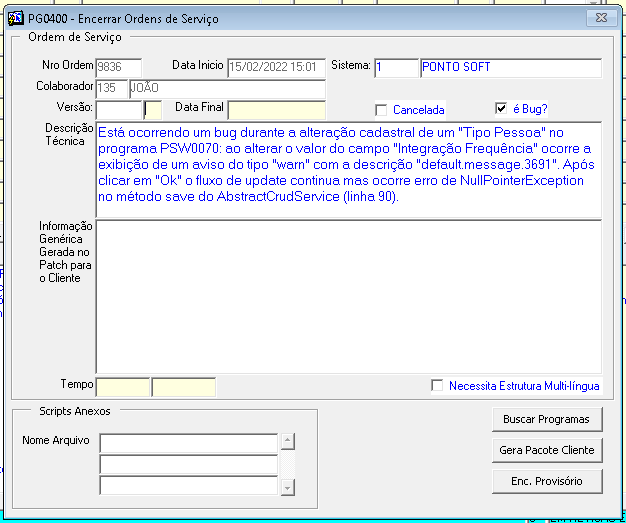Click the Descrição Técnica label
The width and height of the screenshot is (626, 523).
tap(69, 135)
